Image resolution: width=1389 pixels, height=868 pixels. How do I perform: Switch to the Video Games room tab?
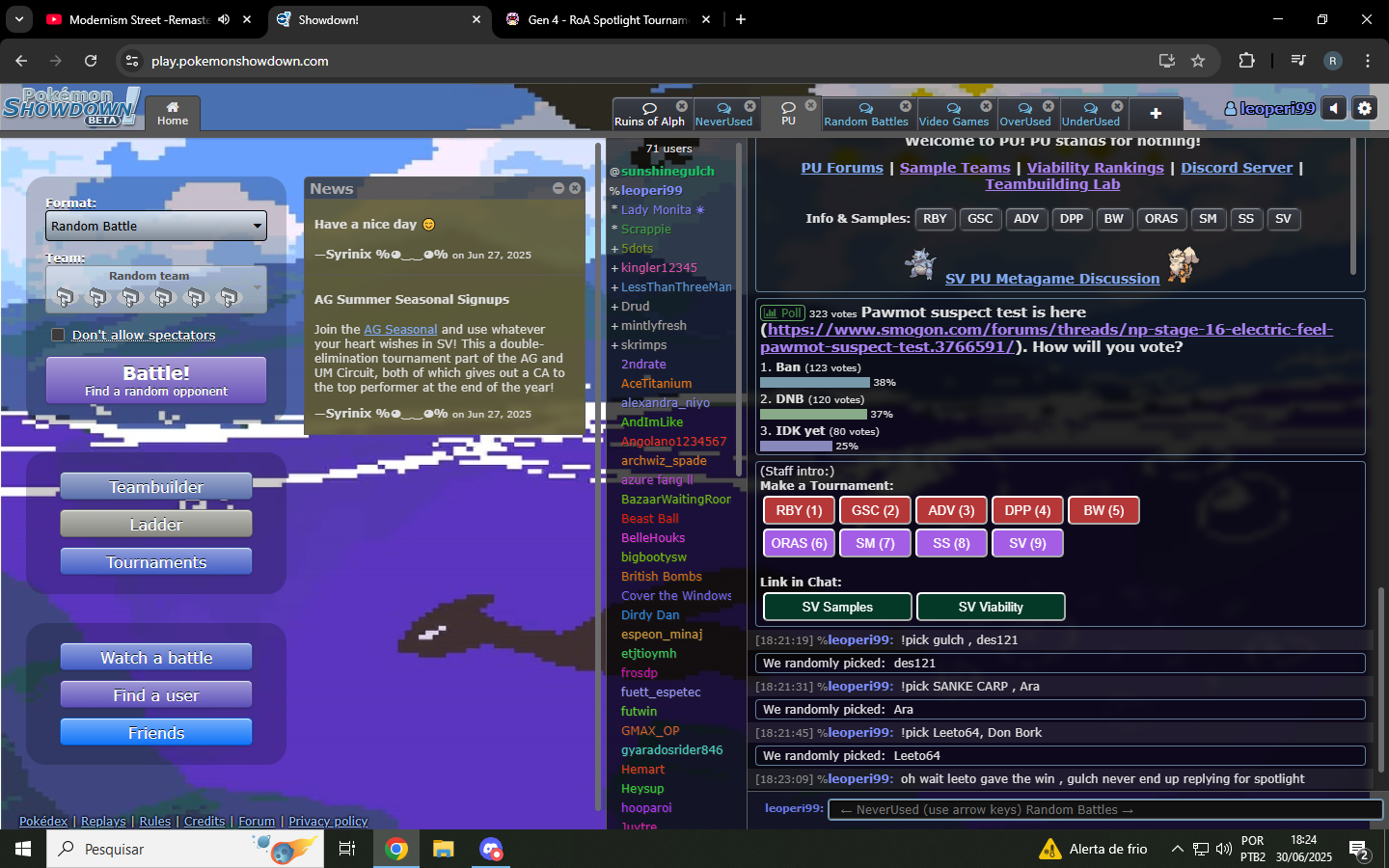(954, 115)
